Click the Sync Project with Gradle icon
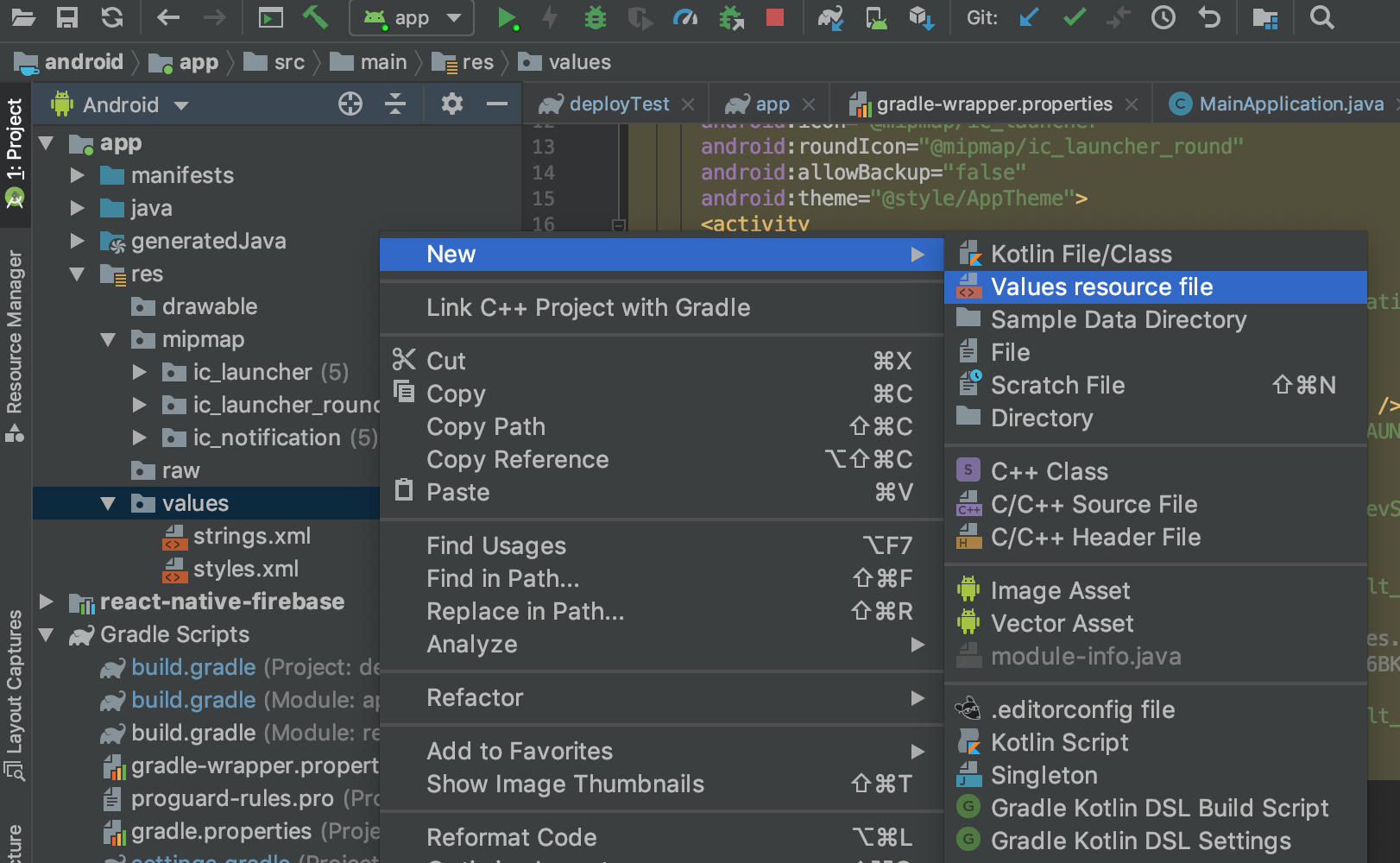The width and height of the screenshot is (1400, 863). (x=831, y=17)
